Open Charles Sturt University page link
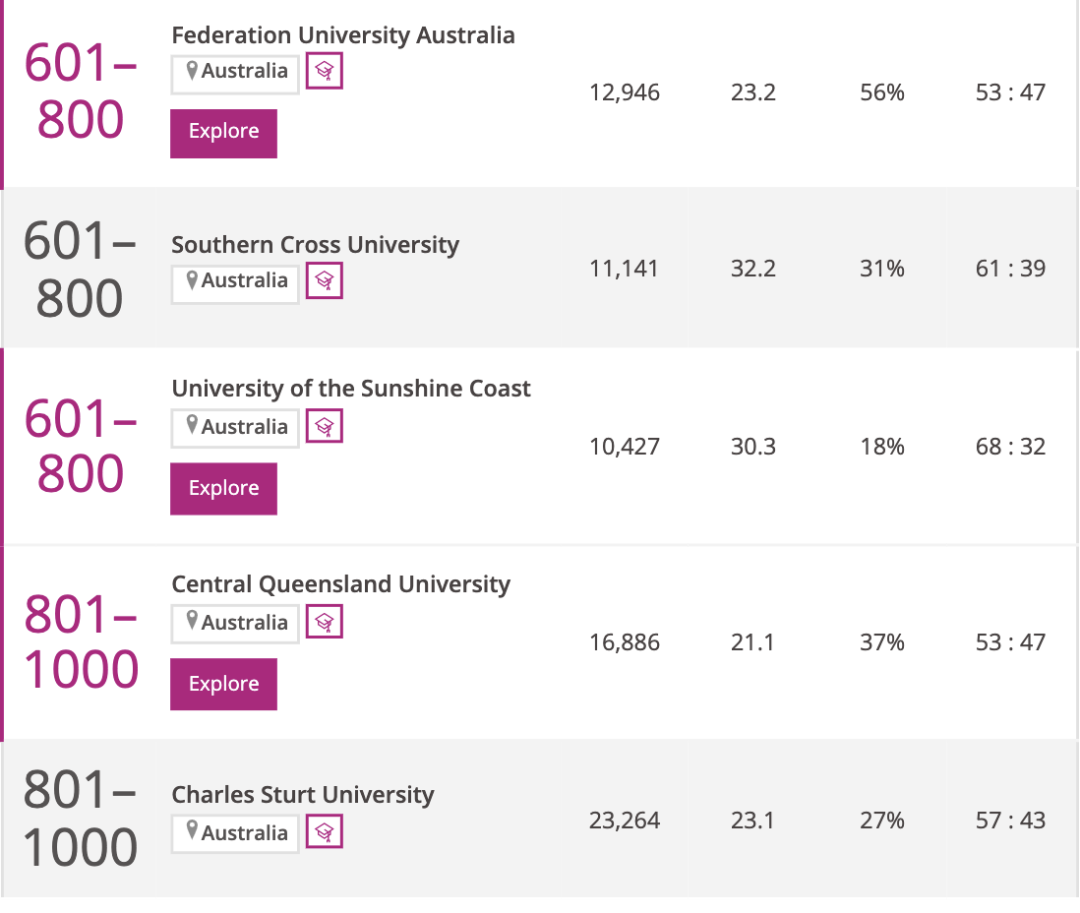Image resolution: width=1080 pixels, height=913 pixels. click(302, 795)
